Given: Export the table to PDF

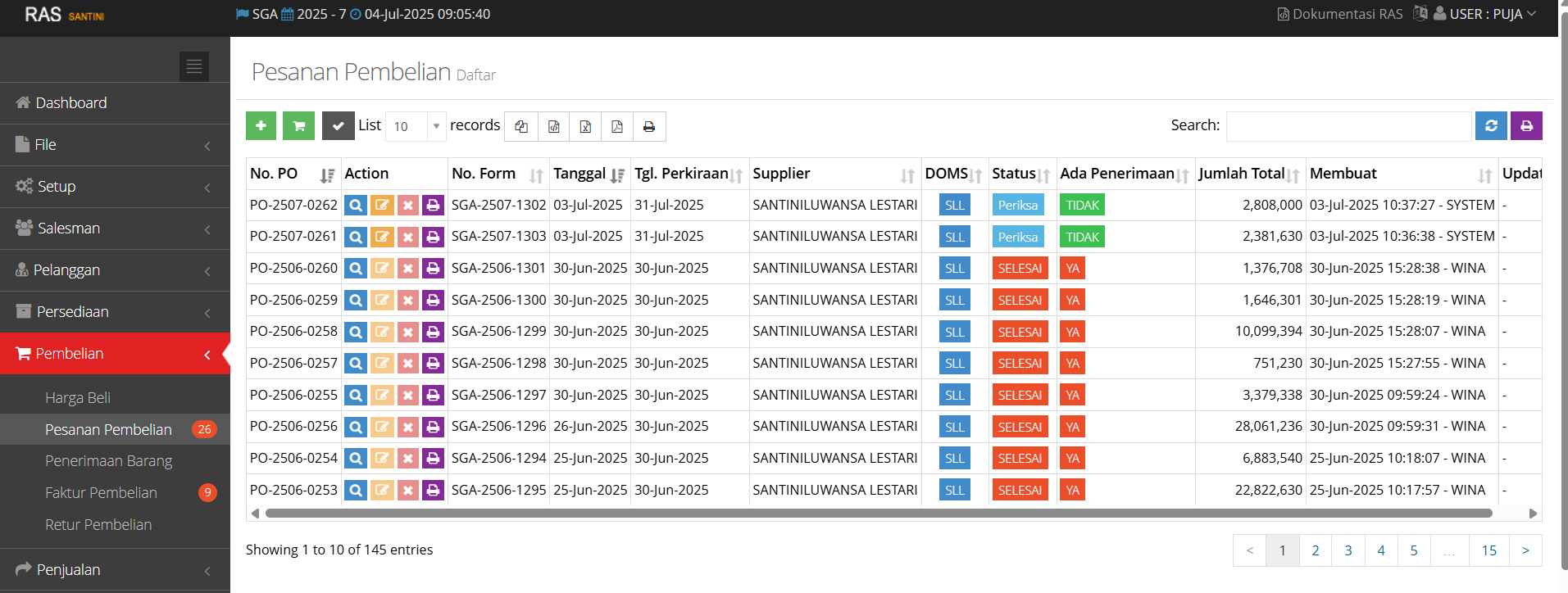Looking at the screenshot, I should pos(617,127).
